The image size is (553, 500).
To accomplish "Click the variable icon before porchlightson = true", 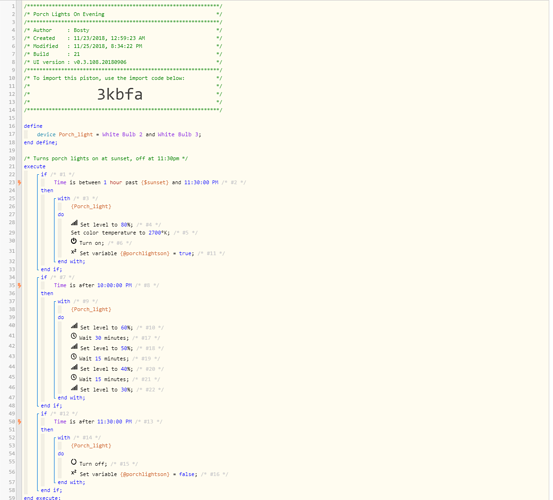I will [x=74, y=252].
